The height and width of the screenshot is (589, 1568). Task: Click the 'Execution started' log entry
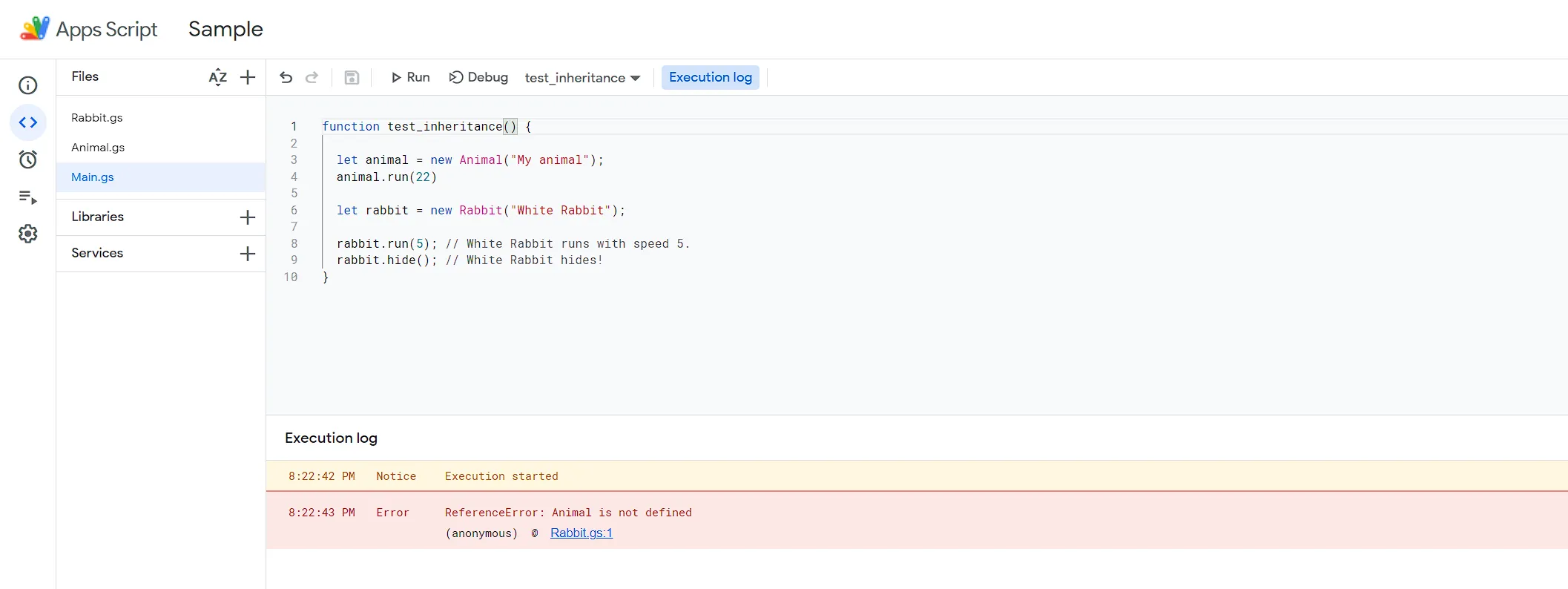tap(501, 476)
